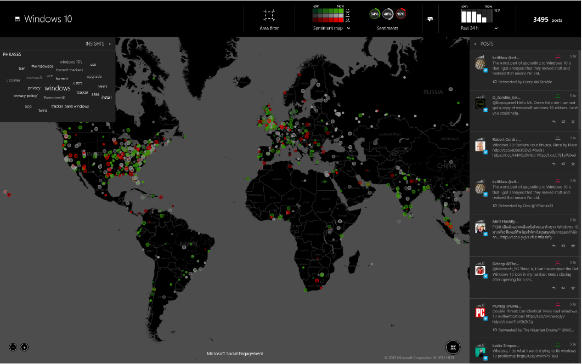Open the PC Mag avatar thumbnail

click(x=480, y=312)
